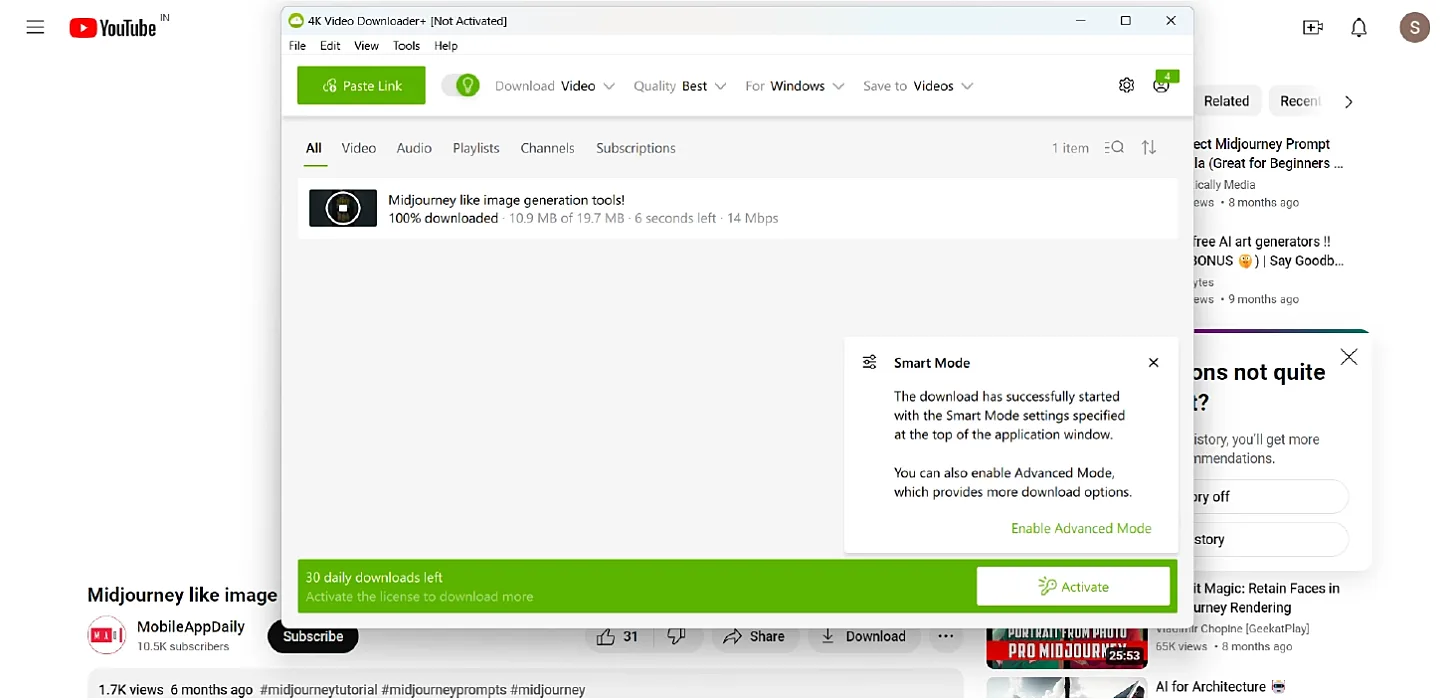
Task: Open the For Windows format dropdown
Action: click(x=794, y=86)
